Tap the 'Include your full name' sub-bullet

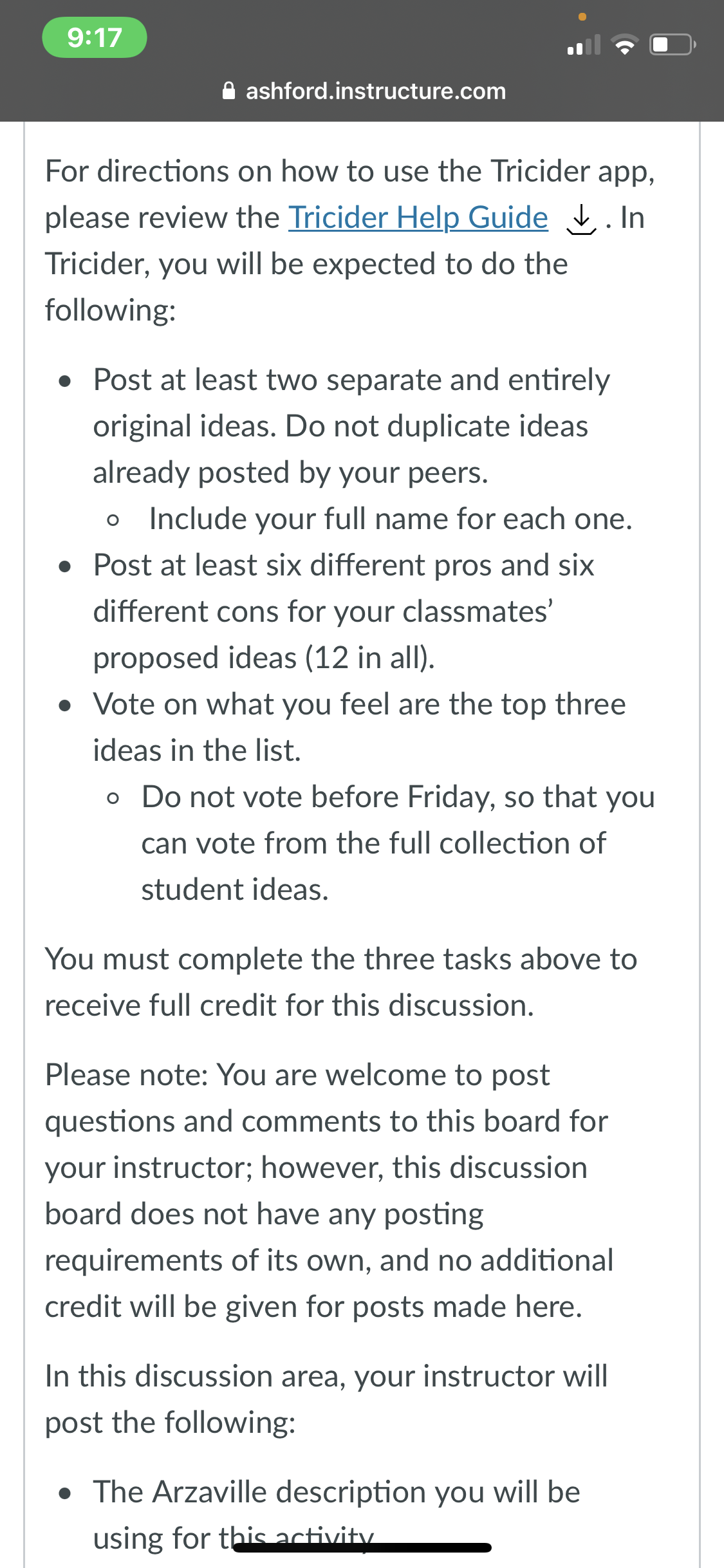(391, 519)
